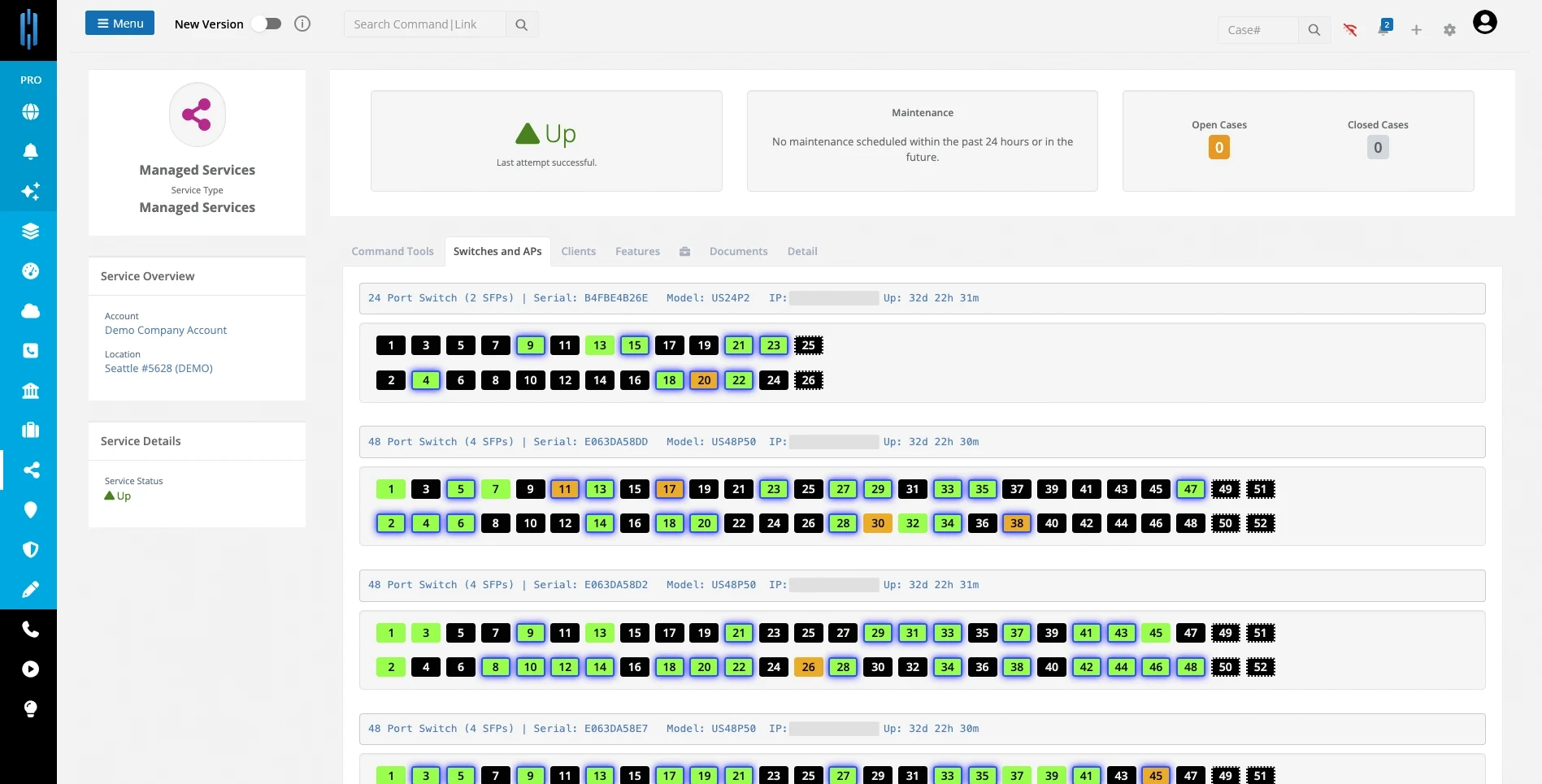Open the bell alerts sidebar icon
Image resolution: width=1542 pixels, height=784 pixels.
pyautogui.click(x=30, y=152)
